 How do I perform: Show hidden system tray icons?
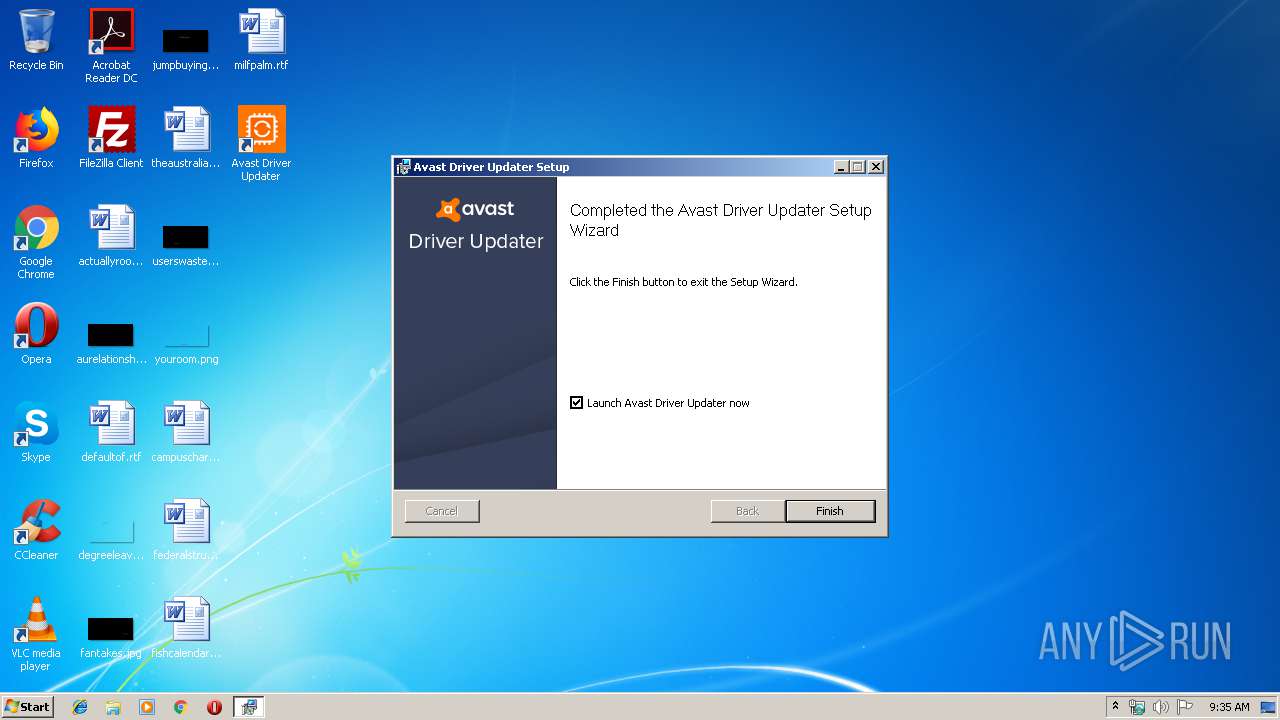tap(1115, 706)
